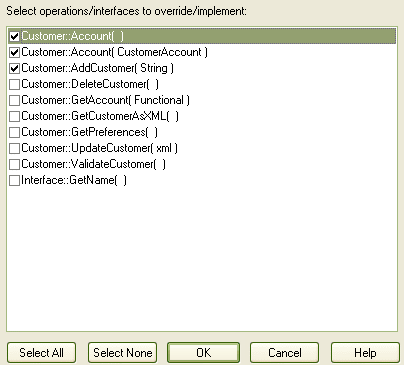Select 'Customer::GetAccount( Functional )' row text

tap(105, 100)
